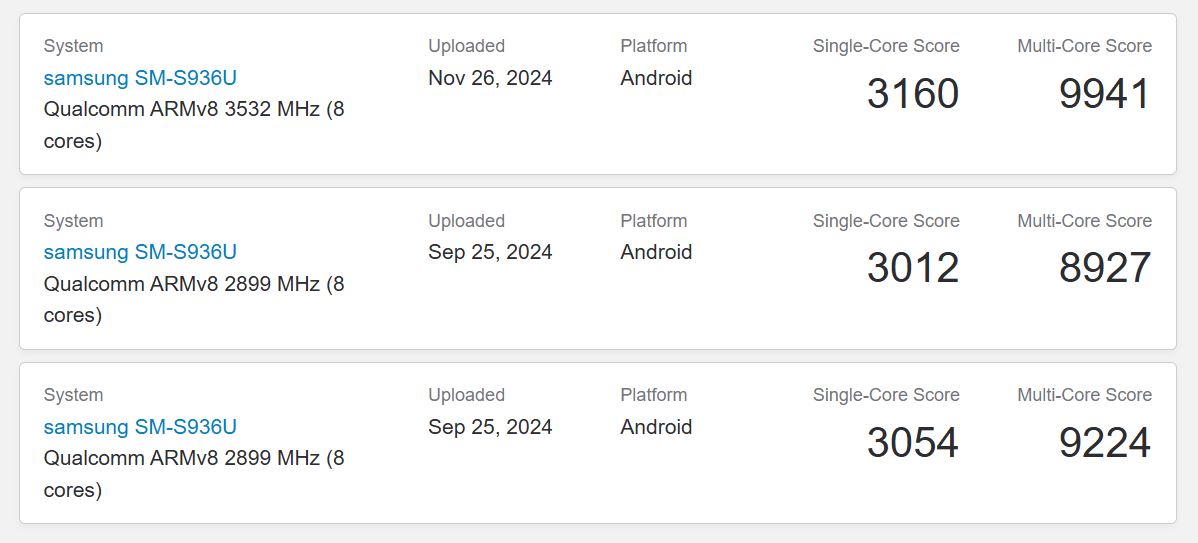
Task: Click Qualcomm 2899 MHz text in the 3054 result
Action: [x=193, y=459]
